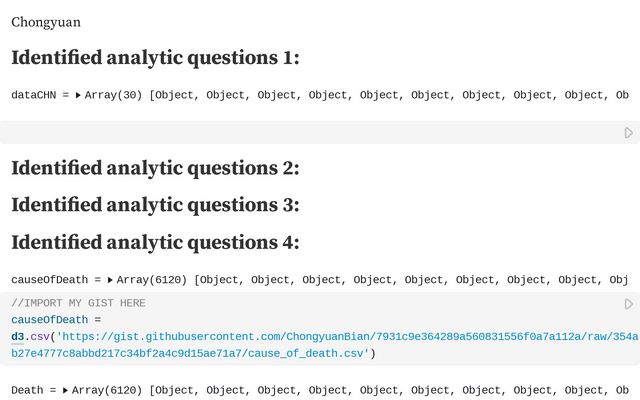Click the dataCHN variable name

pyautogui.click(x=36, y=95)
